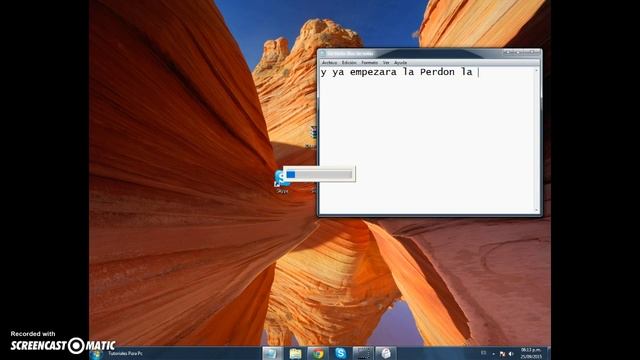Open Skype from the taskbar
The width and height of the screenshot is (640, 360).
tap(340, 353)
